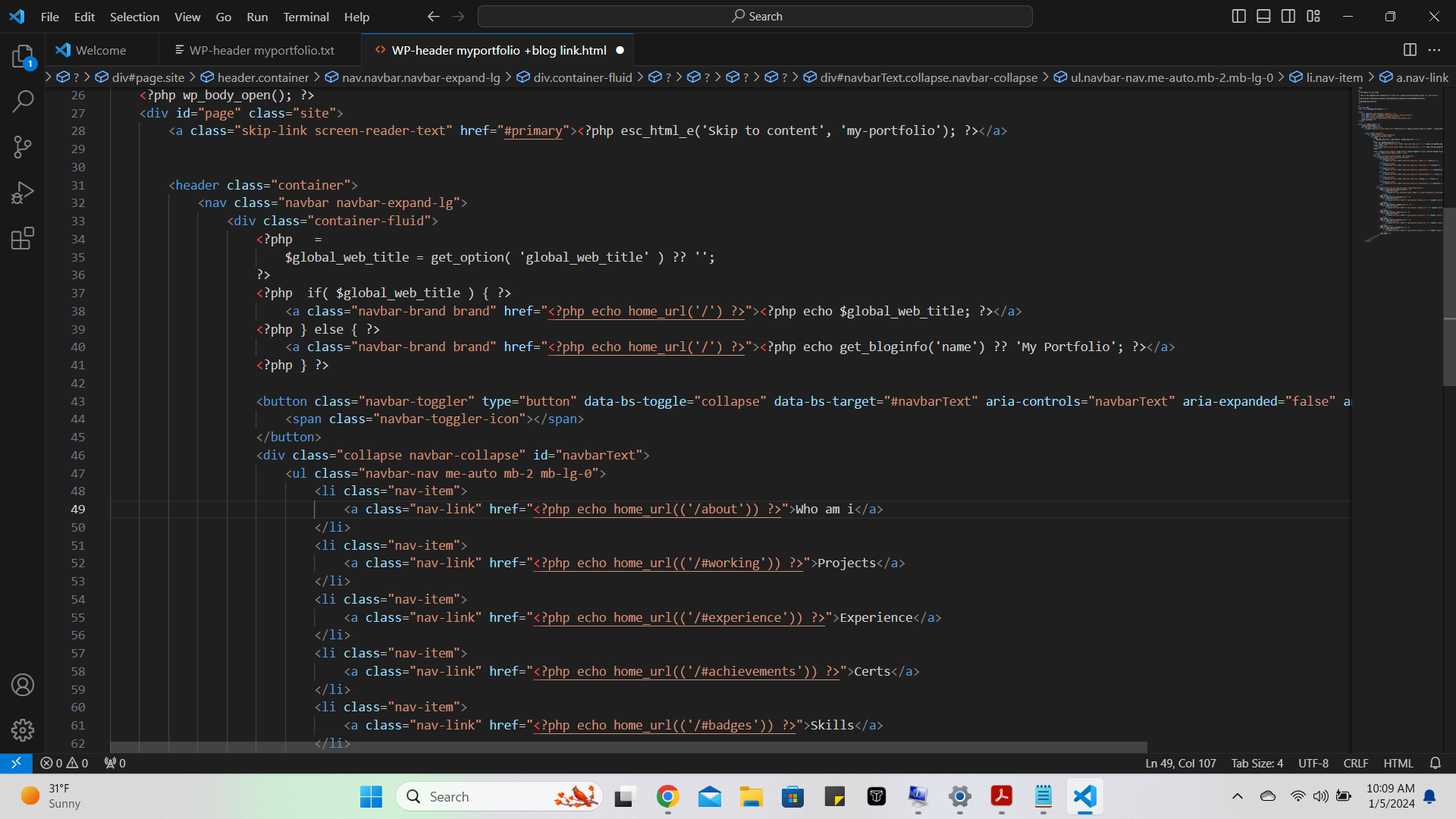This screenshot has height=819, width=1456.
Task: Open editor more actions ellipsis menu
Action: click(x=1434, y=50)
